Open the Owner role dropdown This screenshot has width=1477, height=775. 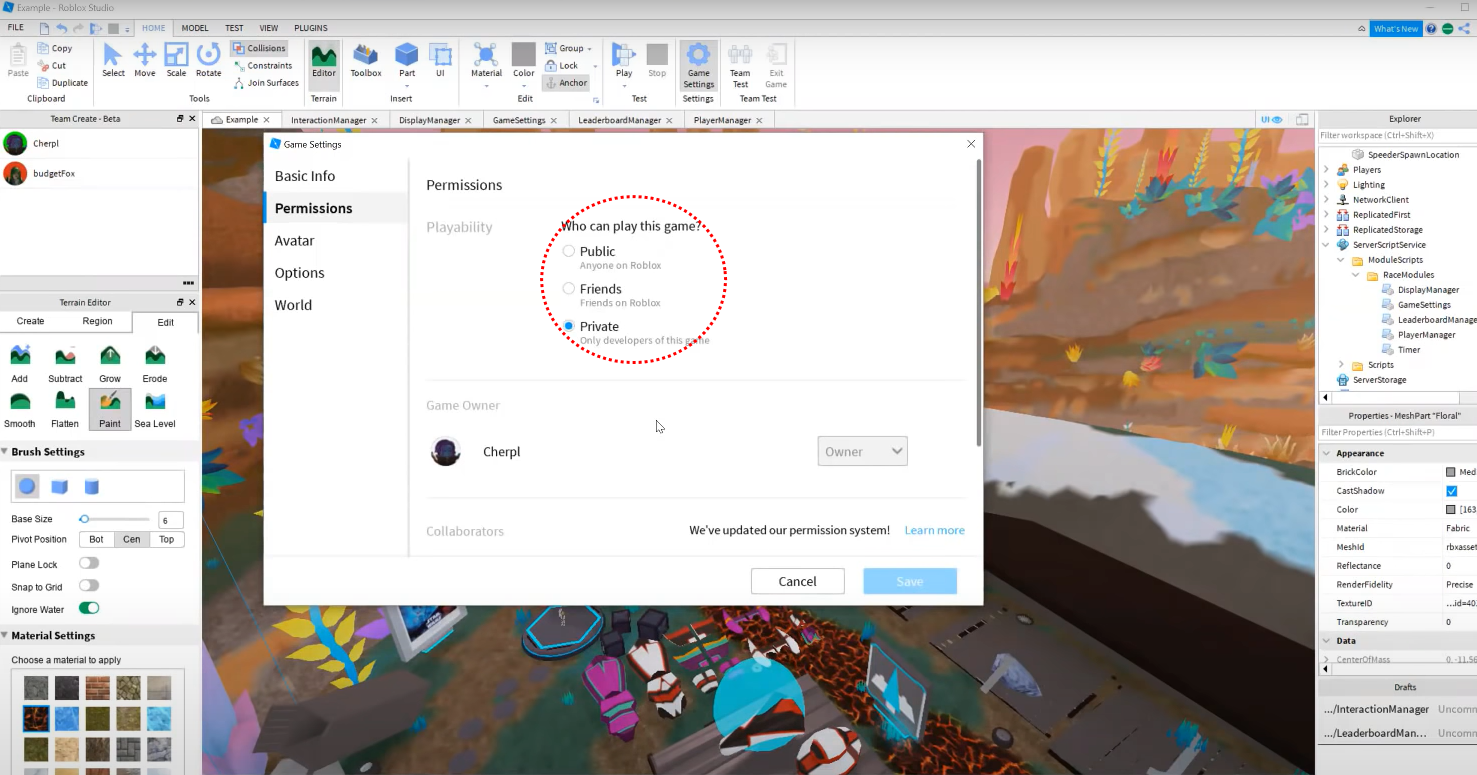(x=862, y=451)
